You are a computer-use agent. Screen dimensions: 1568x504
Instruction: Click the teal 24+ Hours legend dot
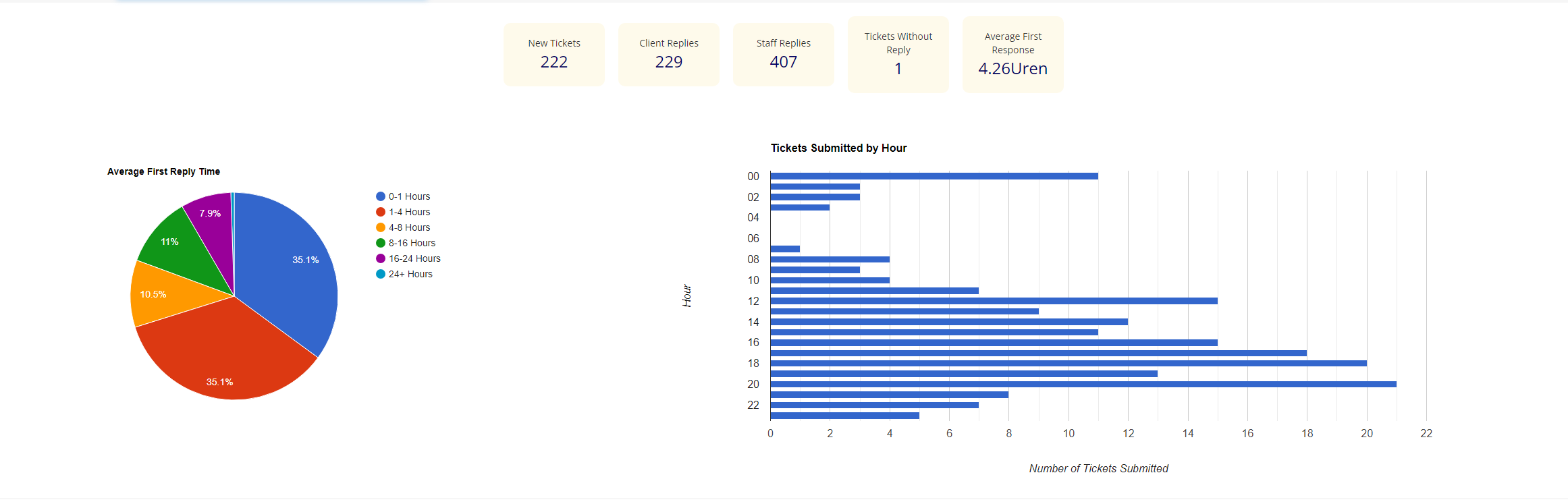coord(381,274)
